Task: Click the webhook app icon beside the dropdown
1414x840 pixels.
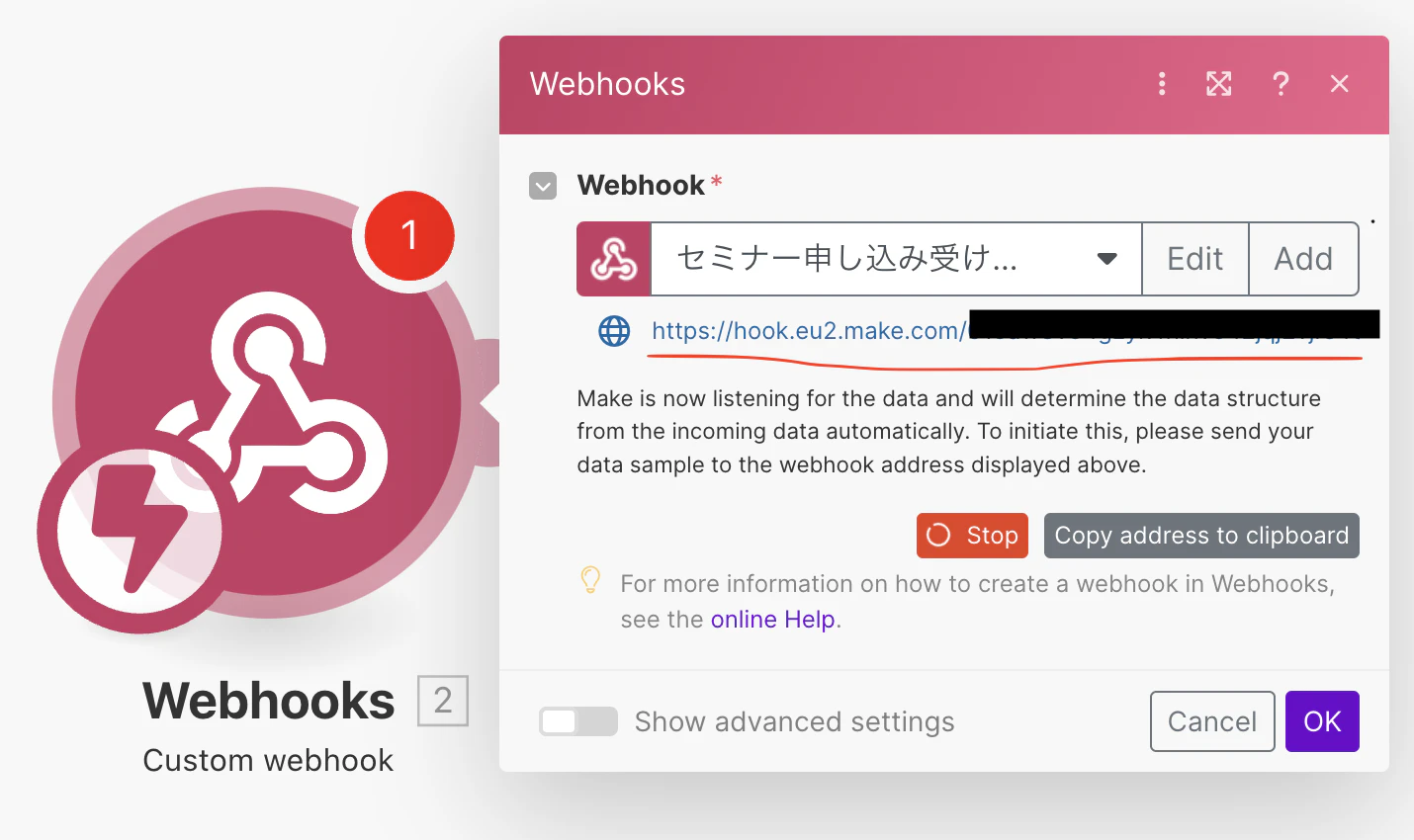Action: [614, 259]
